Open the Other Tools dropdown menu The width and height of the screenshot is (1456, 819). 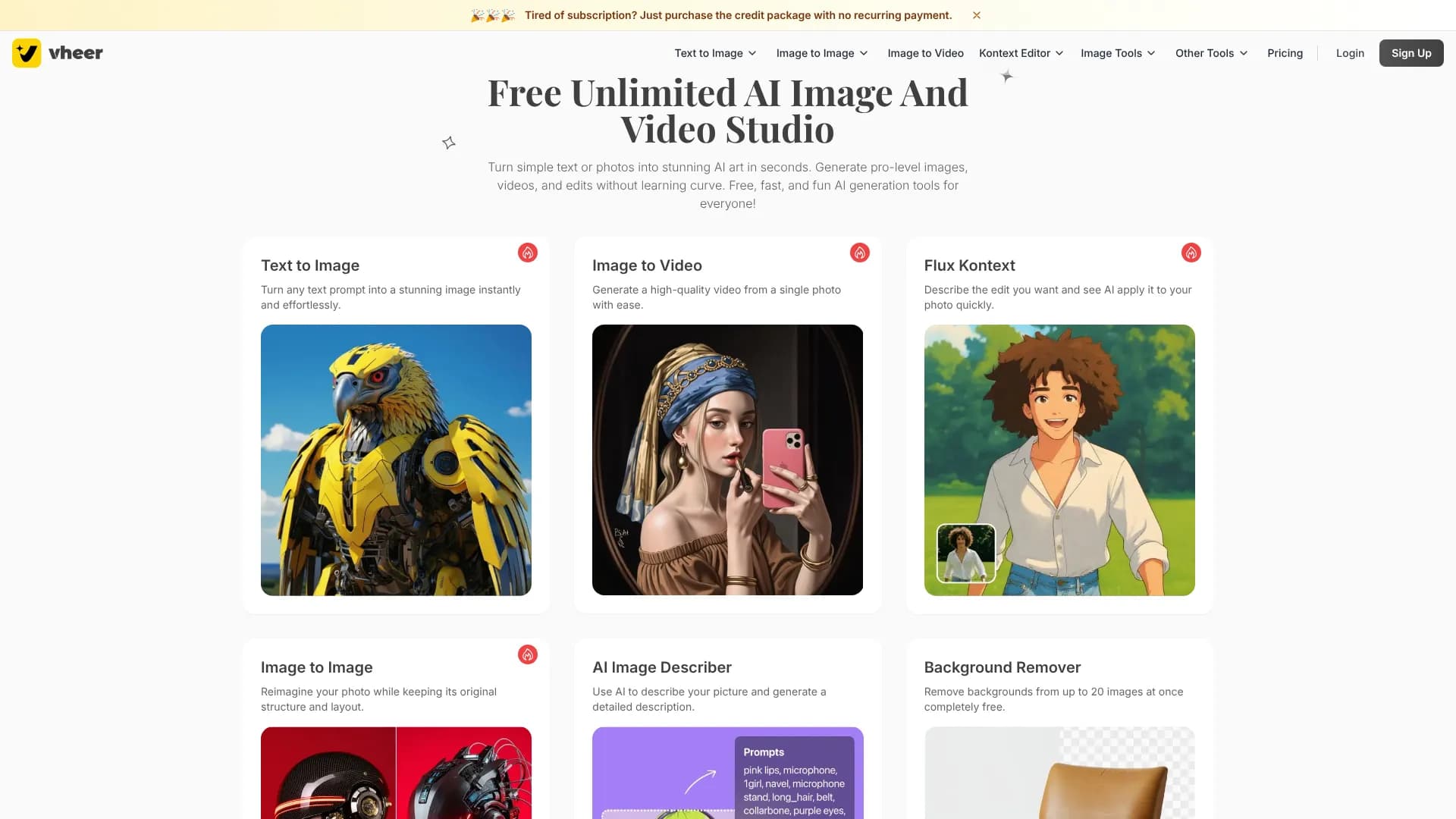pyautogui.click(x=1211, y=53)
